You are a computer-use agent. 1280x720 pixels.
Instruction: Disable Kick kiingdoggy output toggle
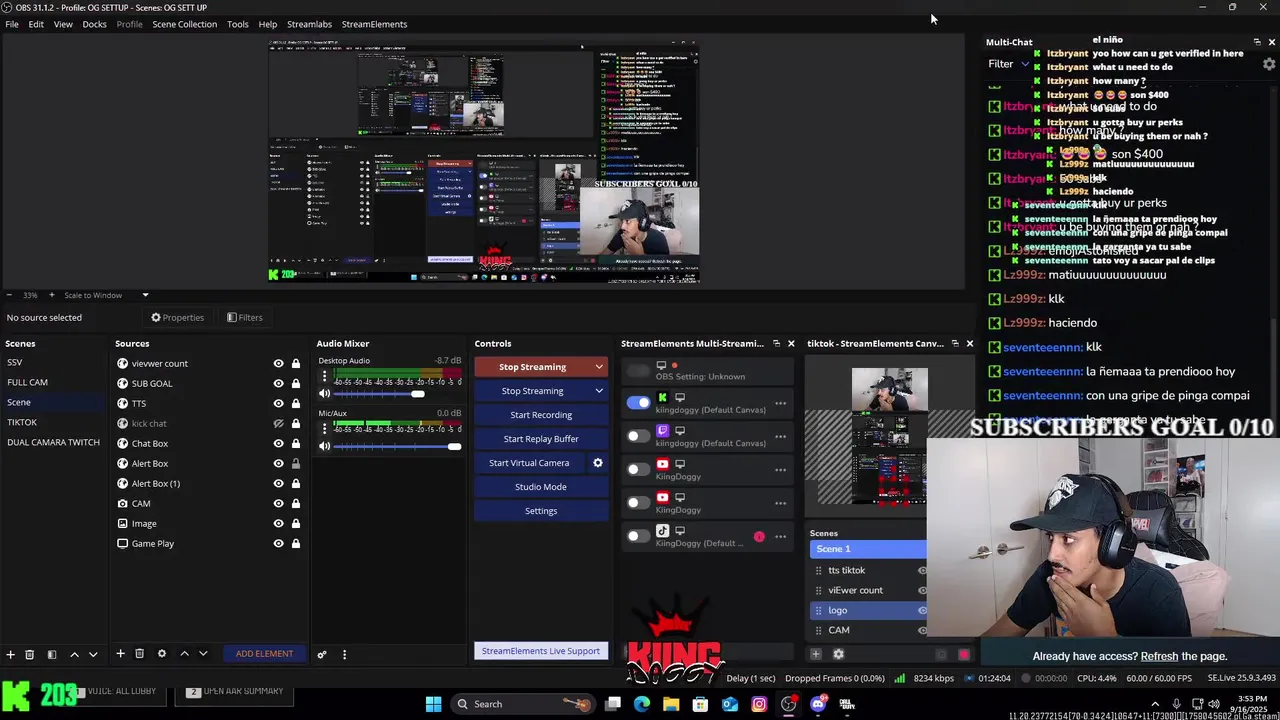638,403
